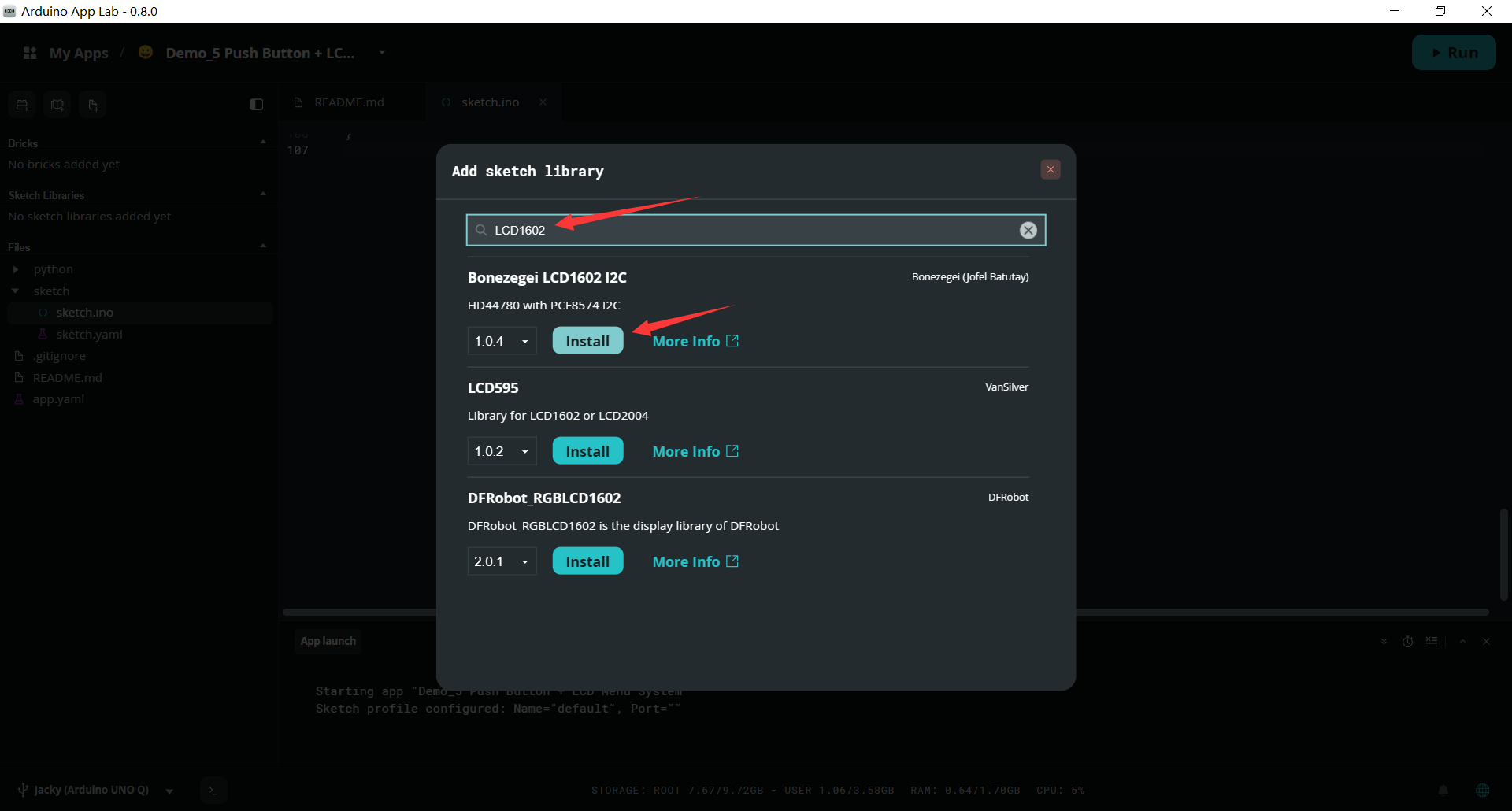Collapse the sketch folder

[x=16, y=291]
